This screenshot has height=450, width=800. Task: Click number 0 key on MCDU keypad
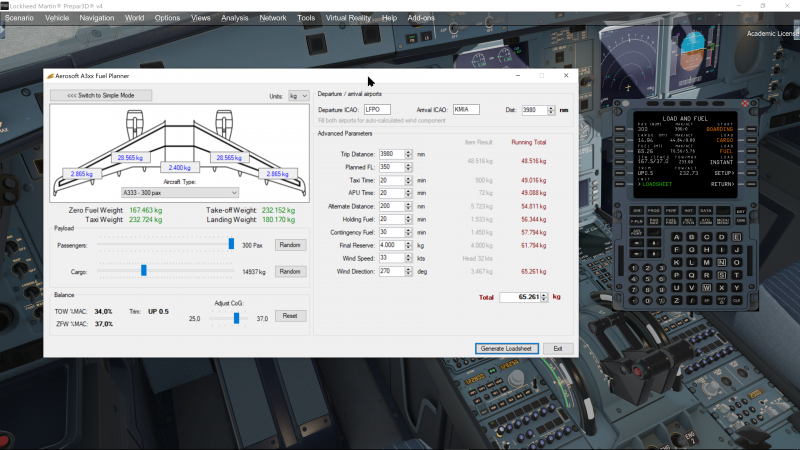(647, 300)
